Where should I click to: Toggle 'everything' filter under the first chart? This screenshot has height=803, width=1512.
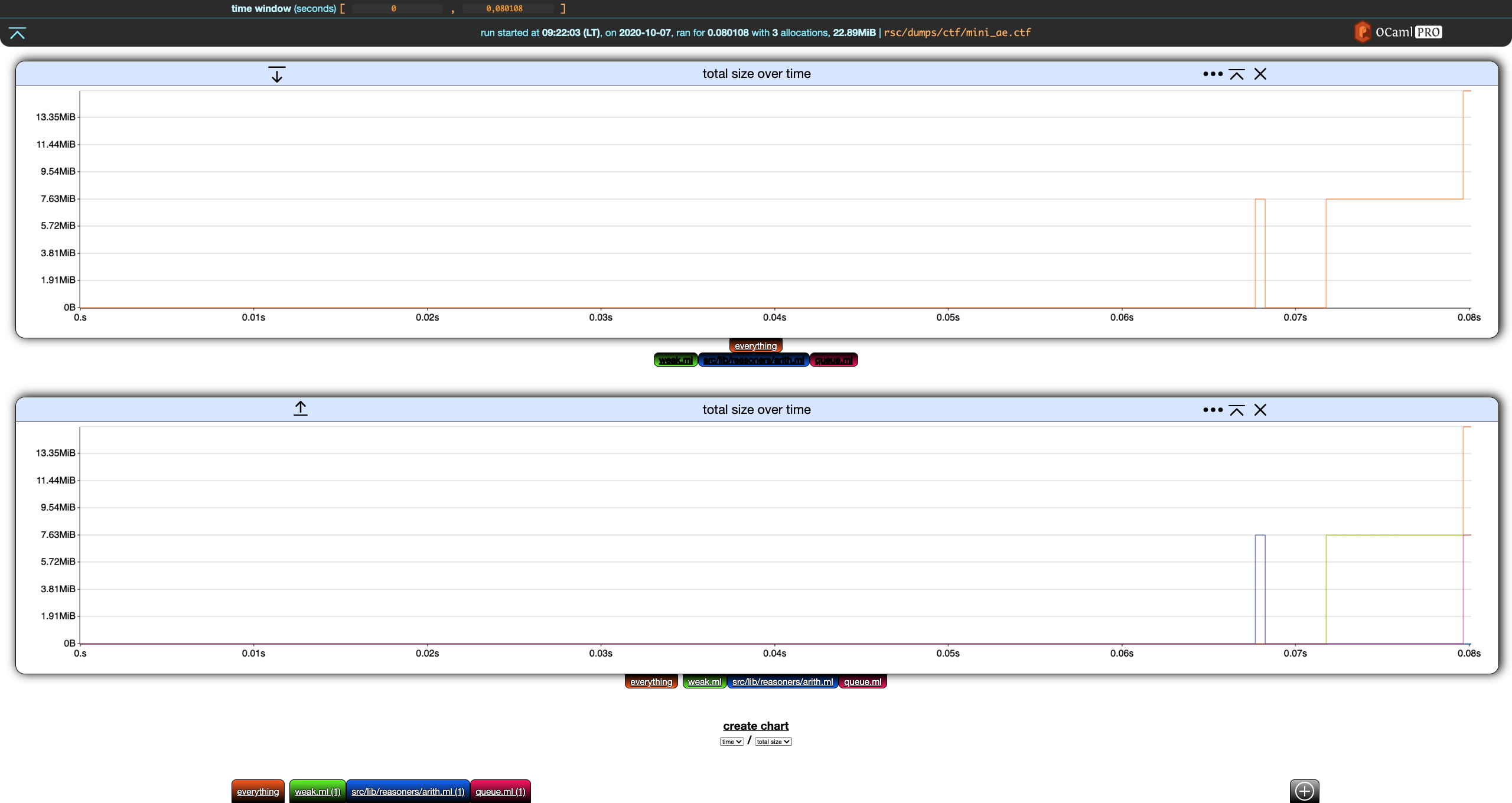(x=756, y=345)
